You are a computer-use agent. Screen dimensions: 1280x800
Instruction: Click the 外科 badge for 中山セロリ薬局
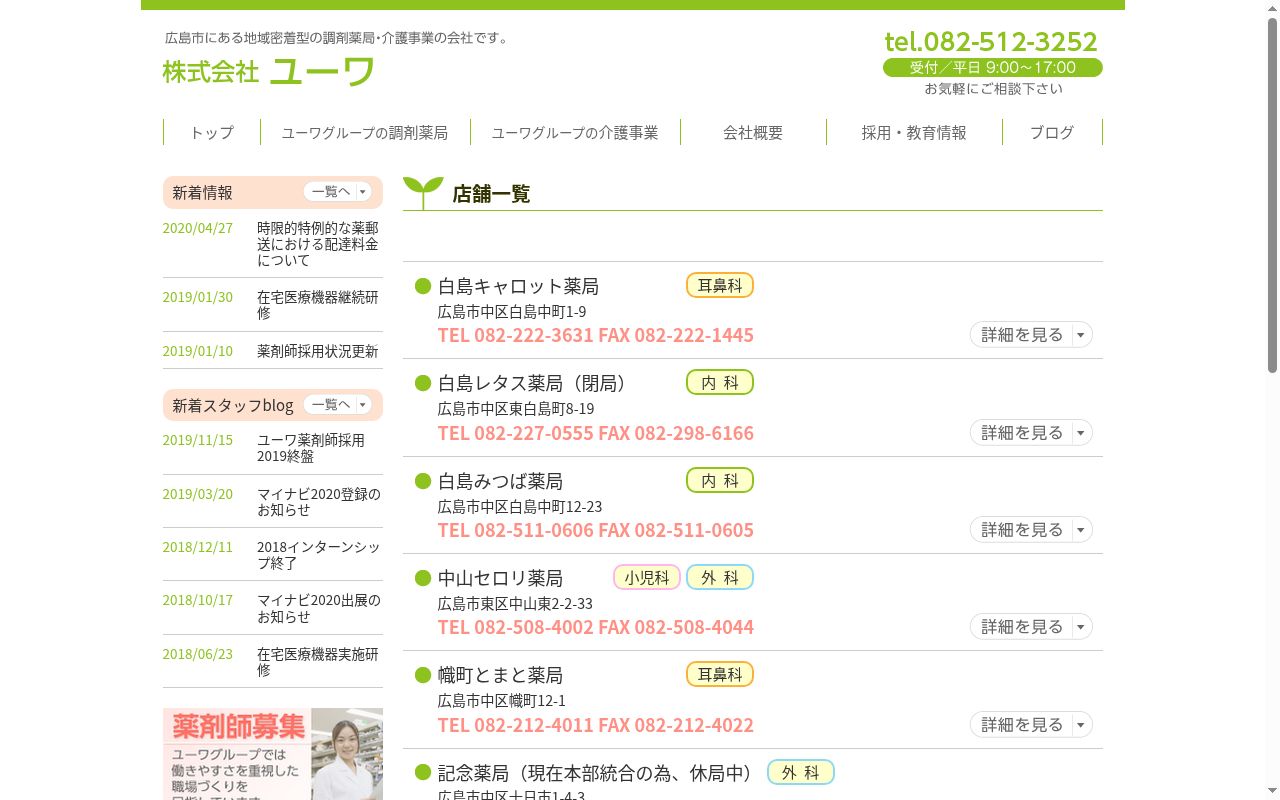click(720, 577)
